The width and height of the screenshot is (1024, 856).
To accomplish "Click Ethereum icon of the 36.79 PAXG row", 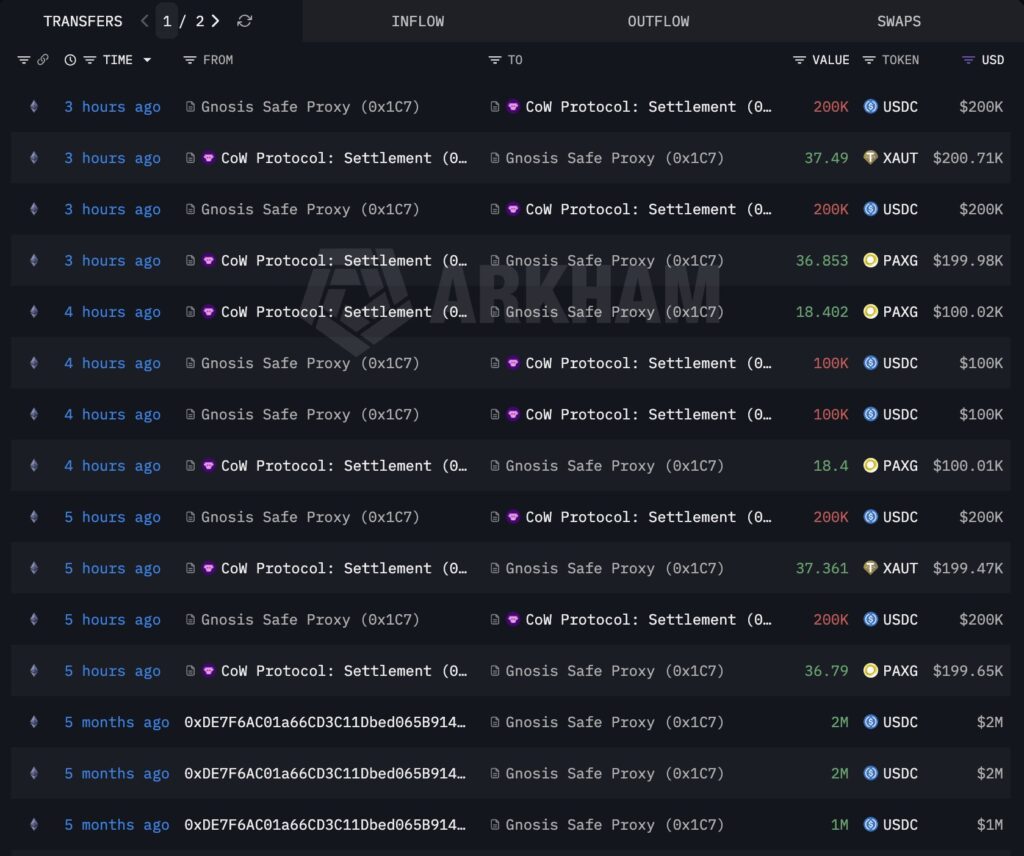I will pos(34,671).
